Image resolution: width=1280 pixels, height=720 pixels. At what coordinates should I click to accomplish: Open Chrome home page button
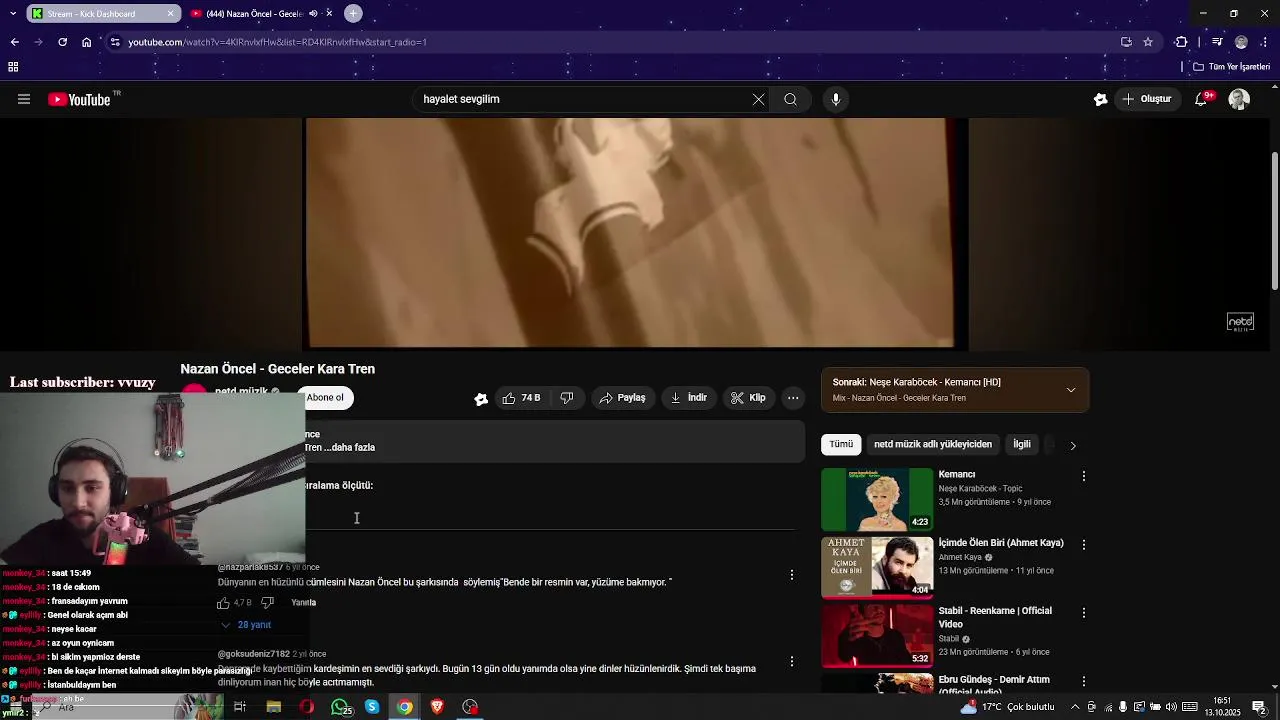86,42
